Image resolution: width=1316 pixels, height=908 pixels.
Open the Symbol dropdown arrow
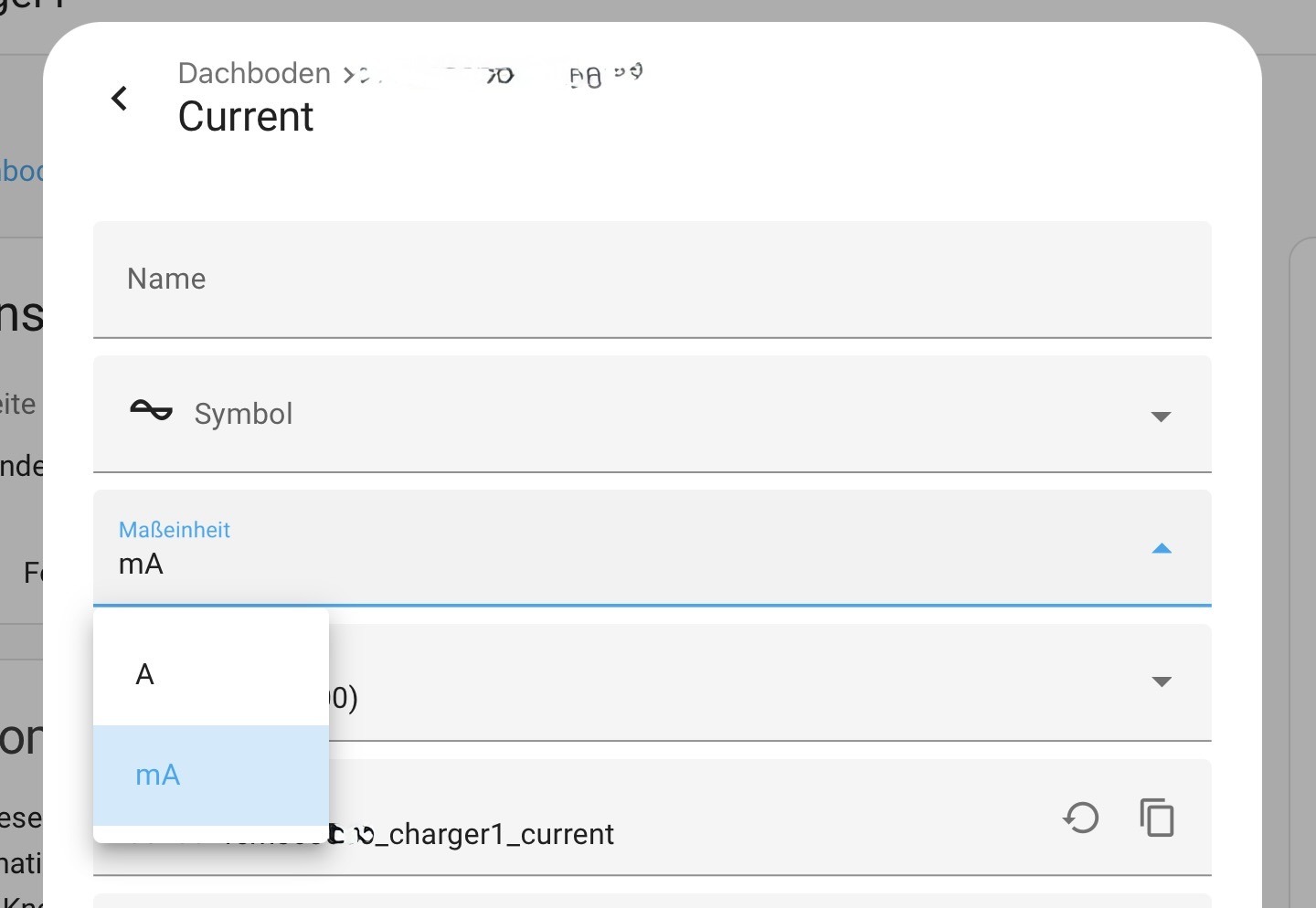1161,417
